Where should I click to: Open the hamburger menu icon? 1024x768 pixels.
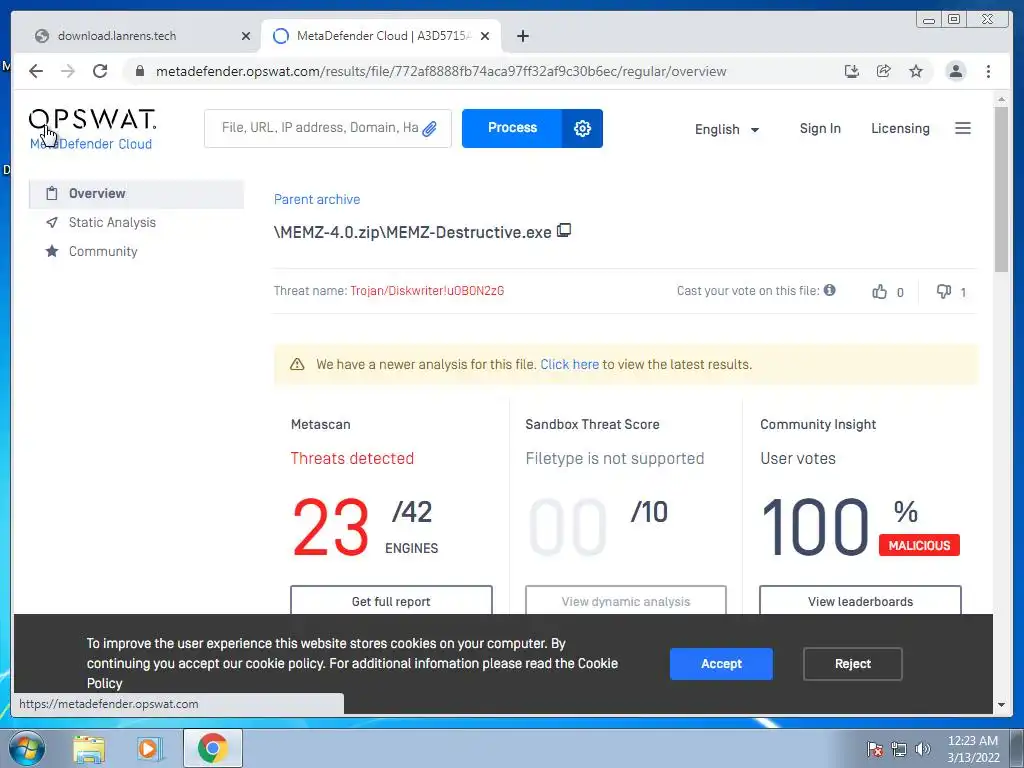coord(963,128)
